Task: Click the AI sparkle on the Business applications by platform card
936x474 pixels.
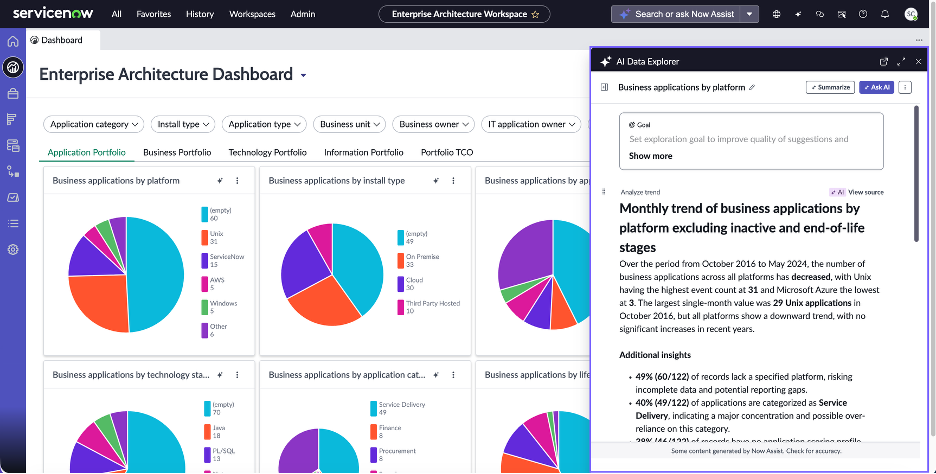Action: pos(220,180)
